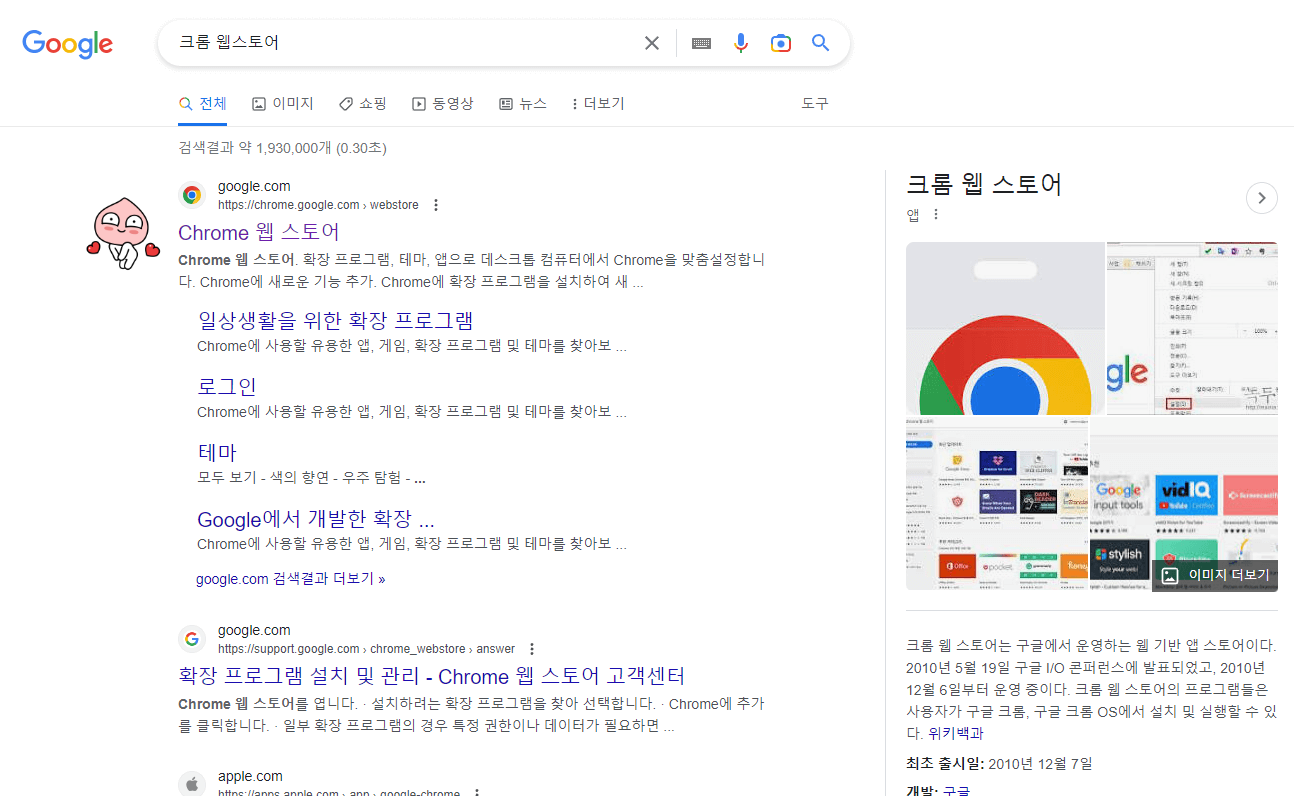Viewport: 1294px width, 796px height.
Task: Click the magnifying glass search icon
Action: coord(819,43)
